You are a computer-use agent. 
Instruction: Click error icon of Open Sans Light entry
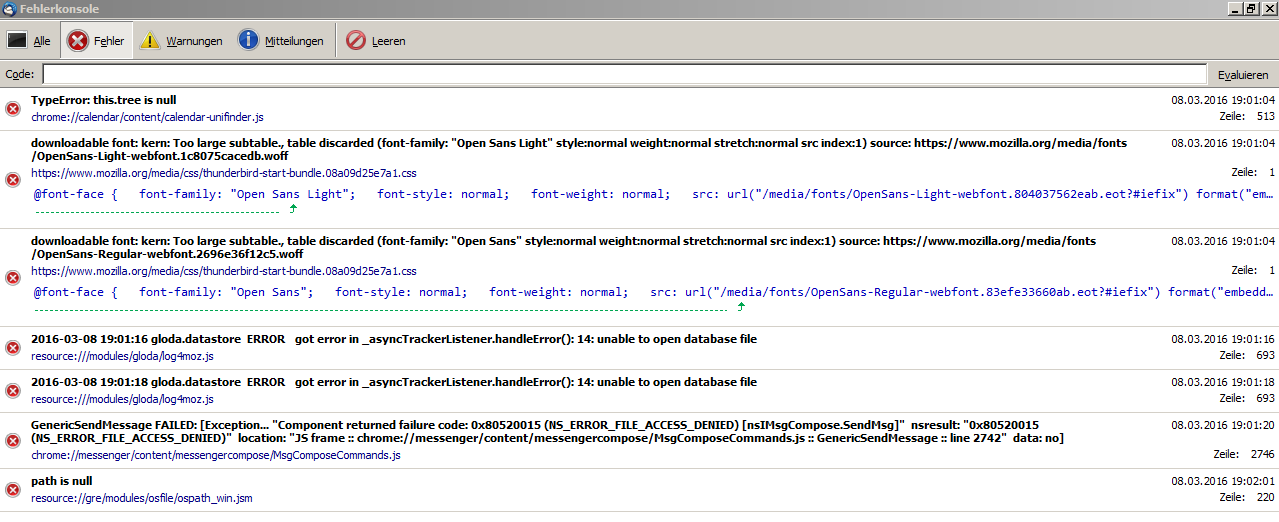pyautogui.click(x=13, y=180)
